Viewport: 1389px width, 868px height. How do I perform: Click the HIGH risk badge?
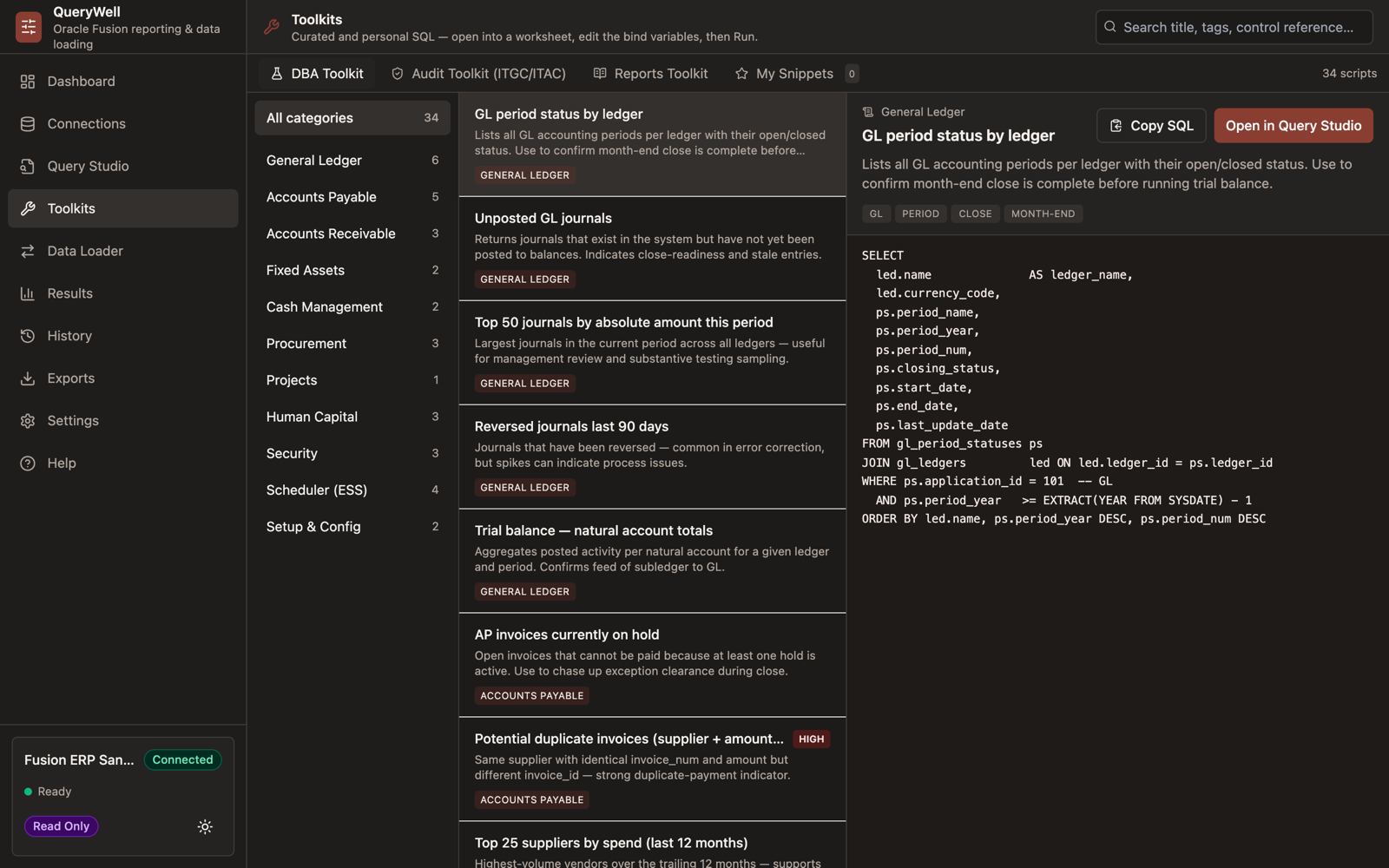(812, 740)
